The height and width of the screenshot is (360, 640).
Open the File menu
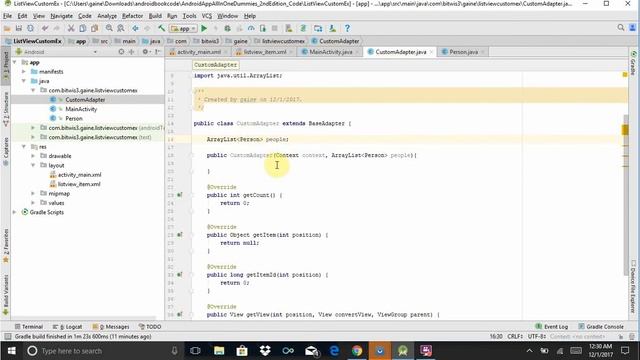coord(7,16)
